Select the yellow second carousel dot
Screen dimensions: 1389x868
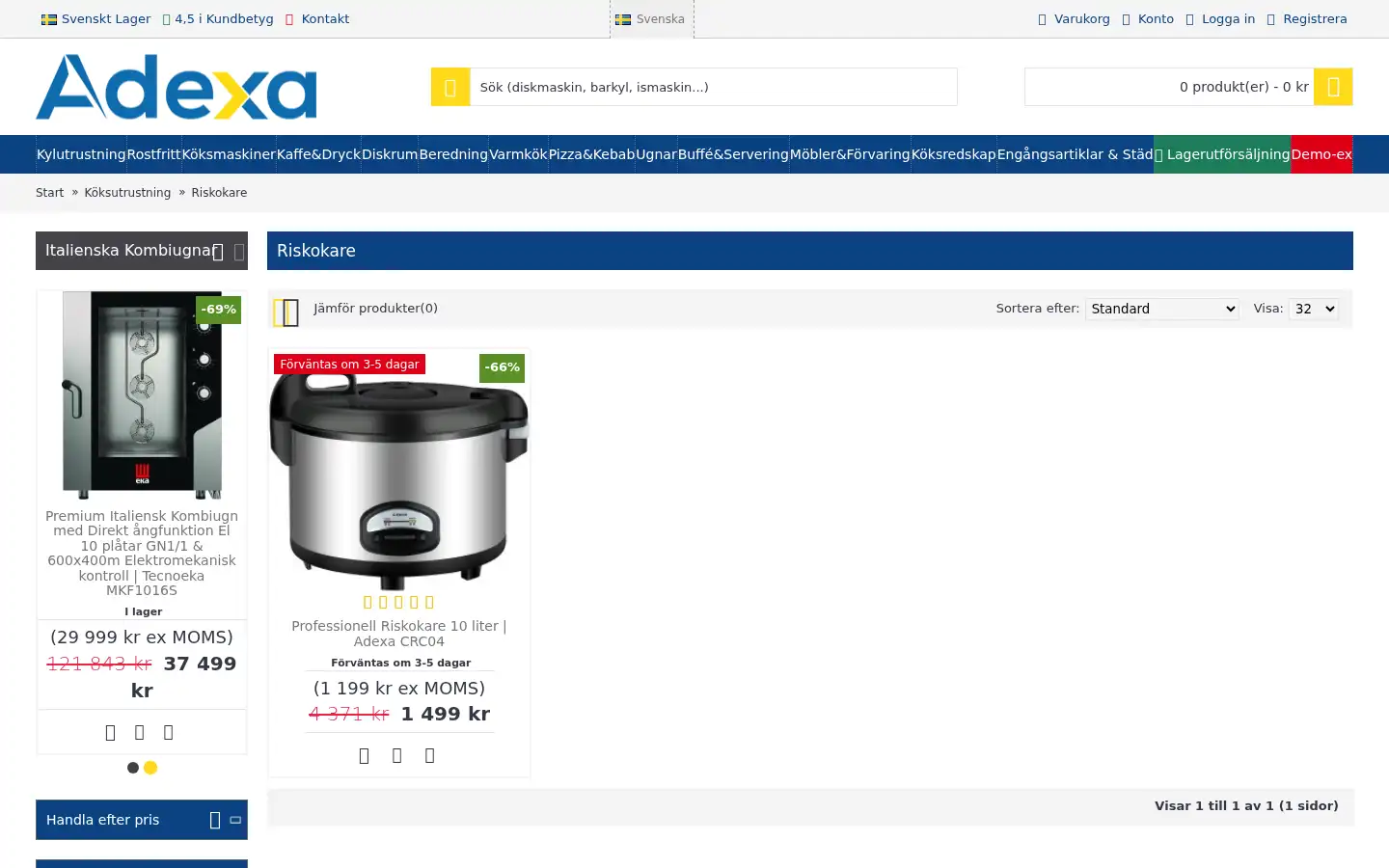(x=150, y=768)
